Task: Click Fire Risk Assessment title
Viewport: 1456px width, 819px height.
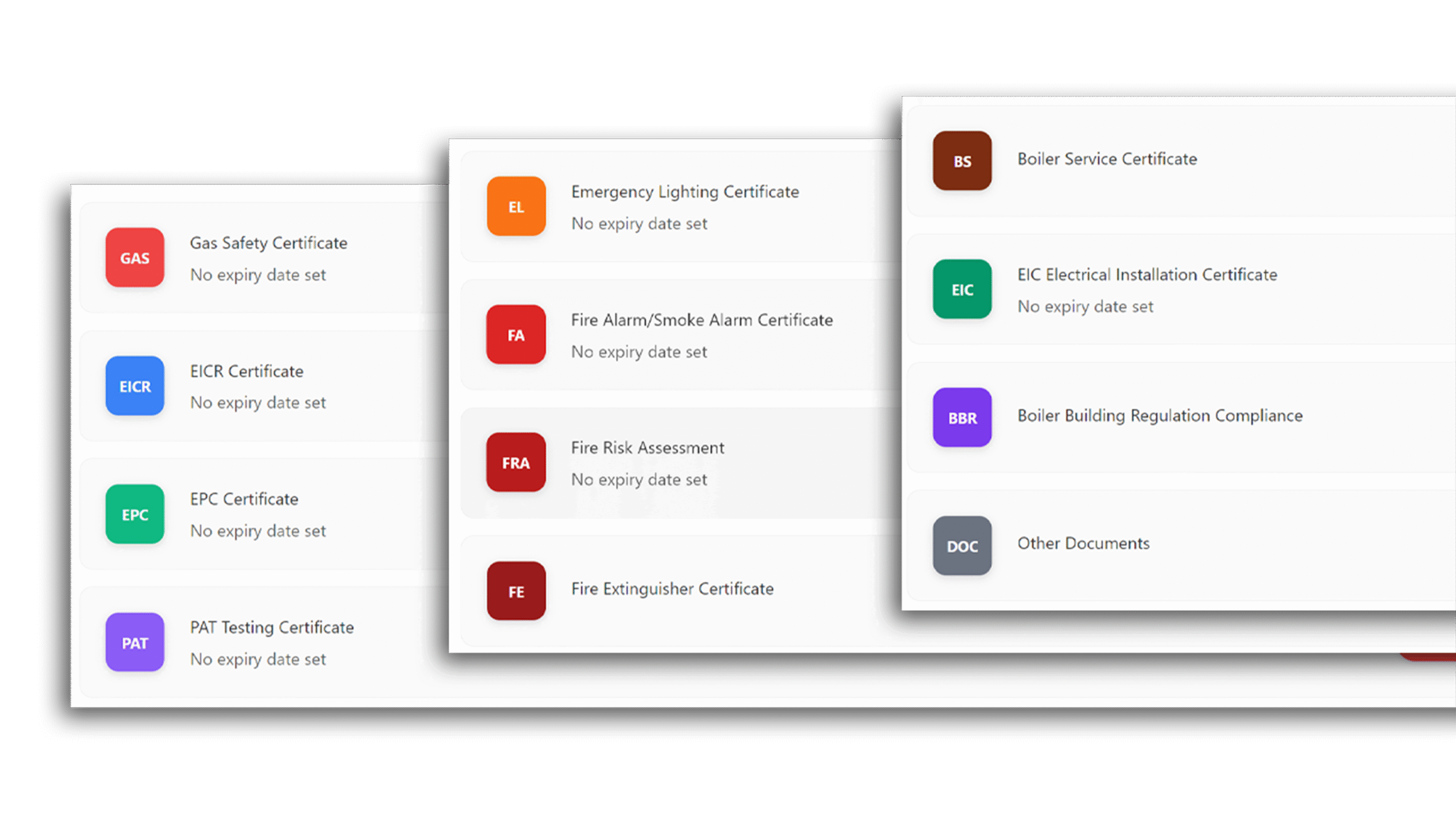Action: tap(647, 448)
